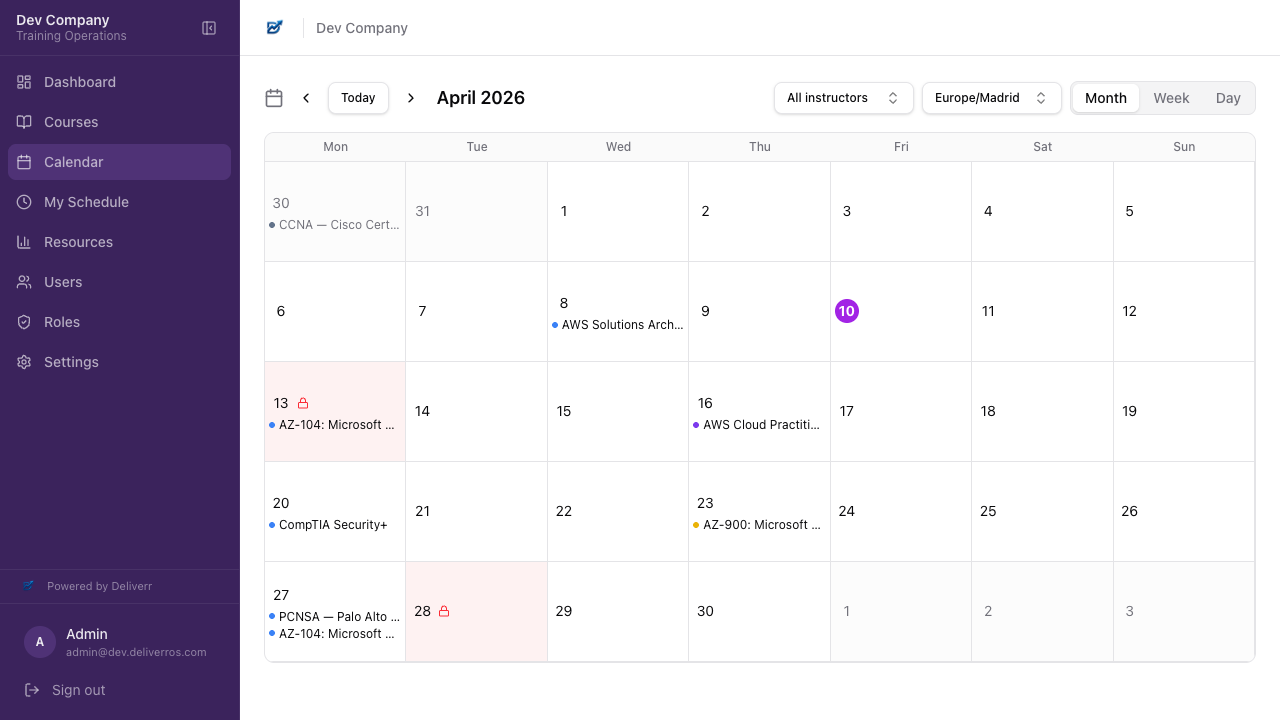Click the Dev Company workspace name in sidebar
The height and width of the screenshot is (720, 1280).
(63, 20)
